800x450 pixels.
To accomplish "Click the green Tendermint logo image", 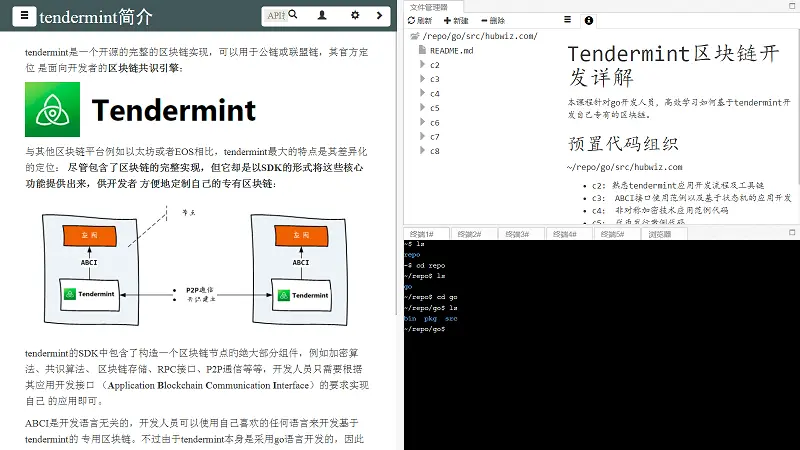I will [53, 109].
